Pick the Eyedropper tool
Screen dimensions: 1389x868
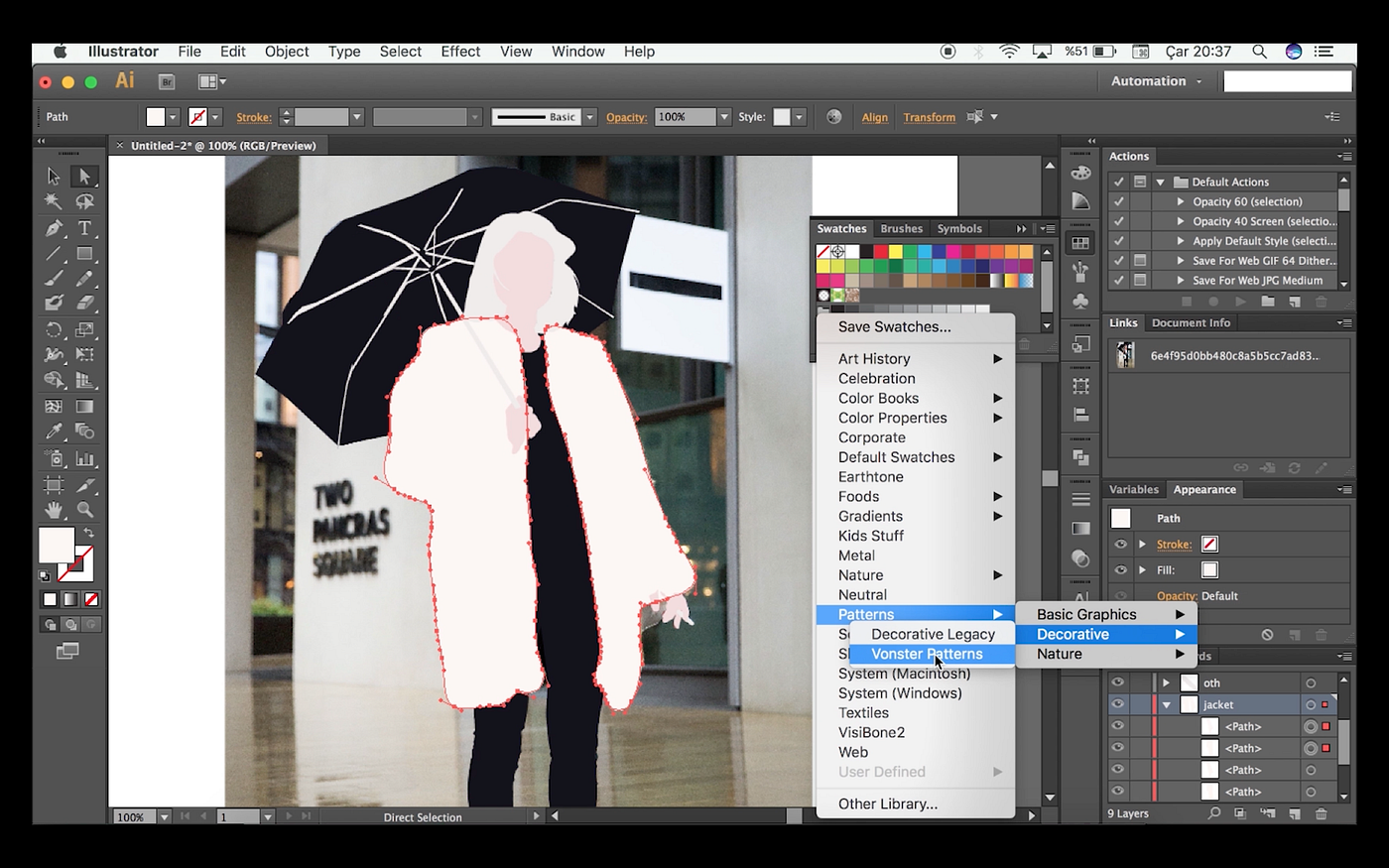[54, 432]
